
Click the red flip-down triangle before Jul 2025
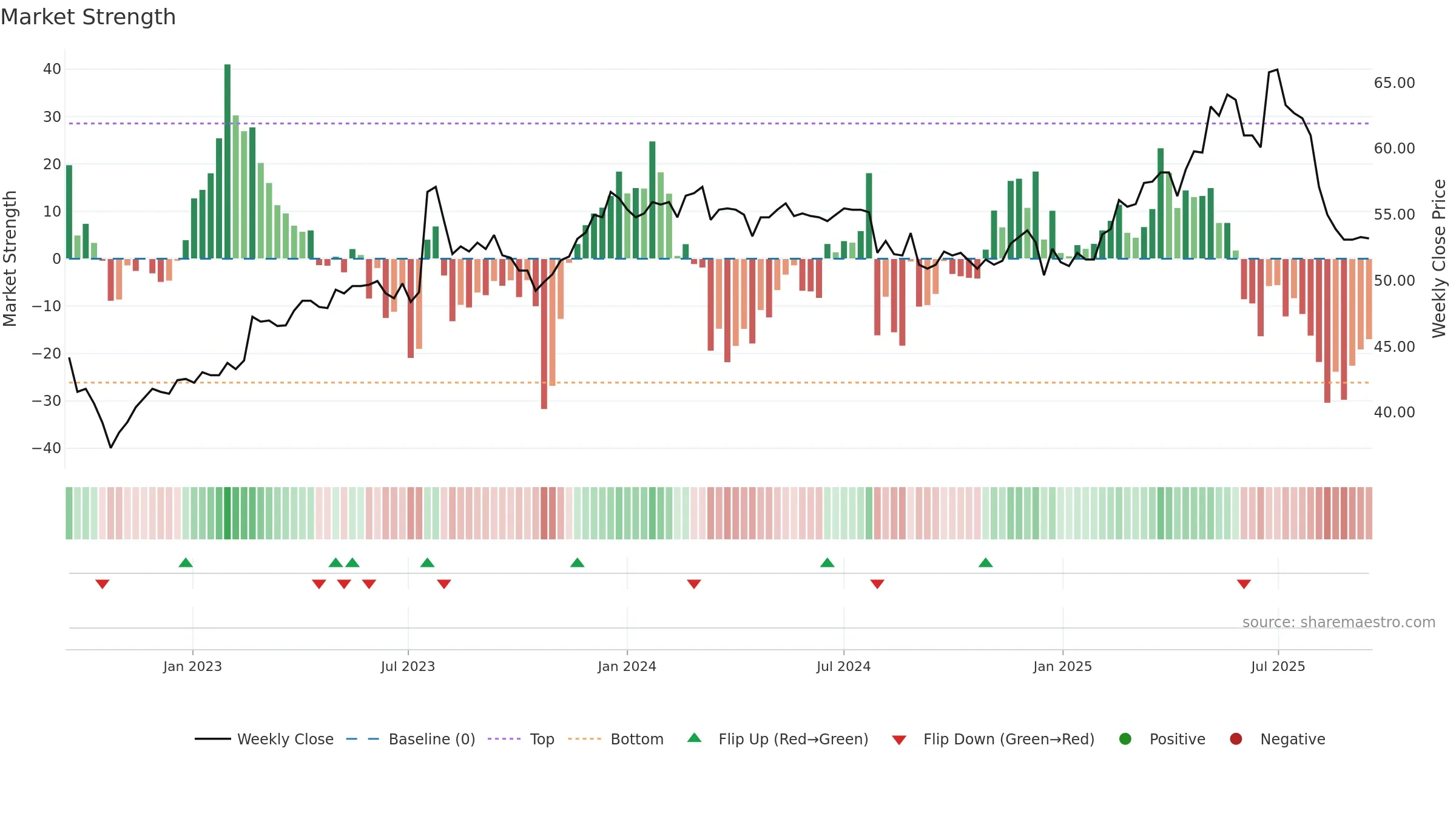coord(1244,584)
